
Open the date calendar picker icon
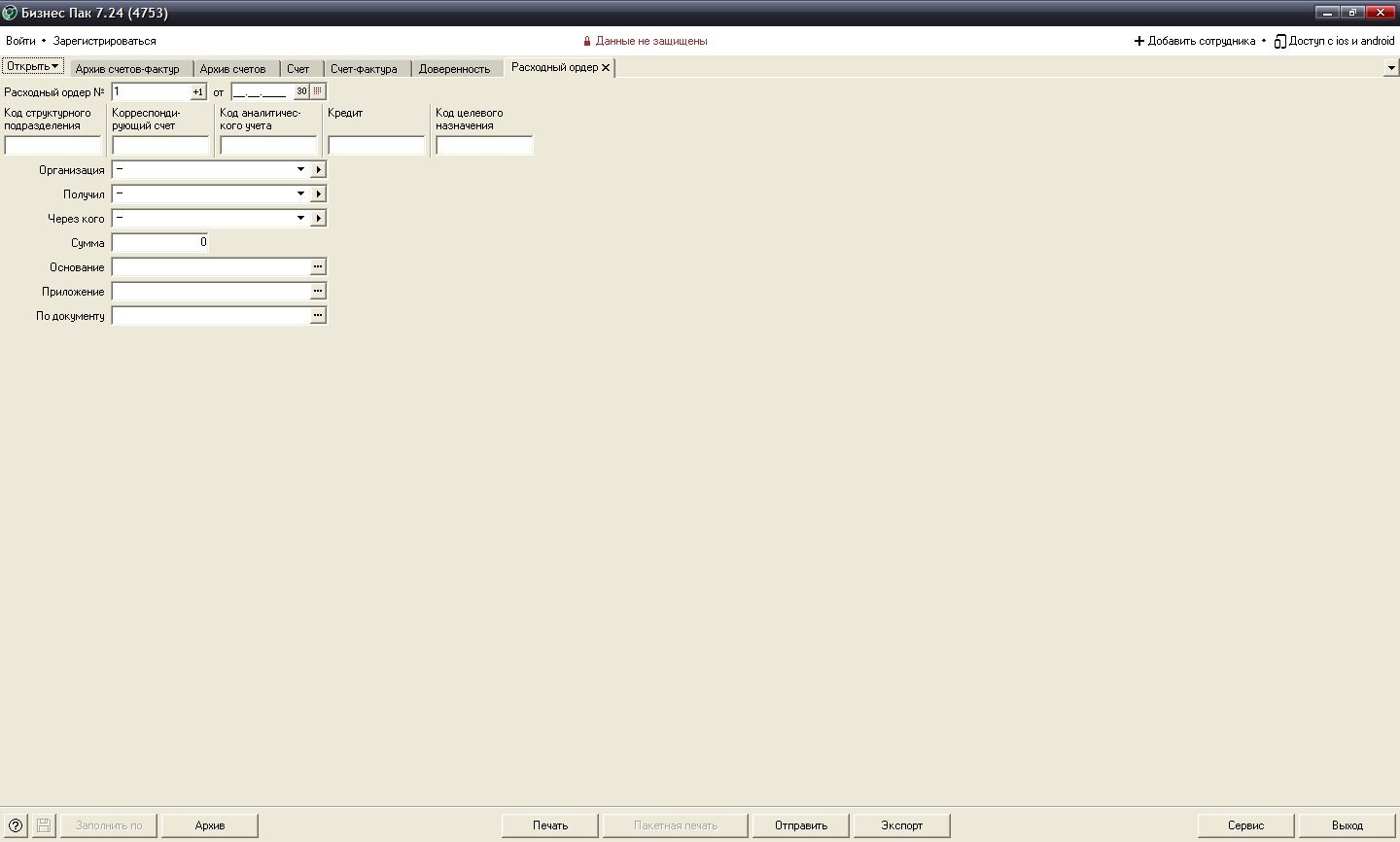point(317,91)
